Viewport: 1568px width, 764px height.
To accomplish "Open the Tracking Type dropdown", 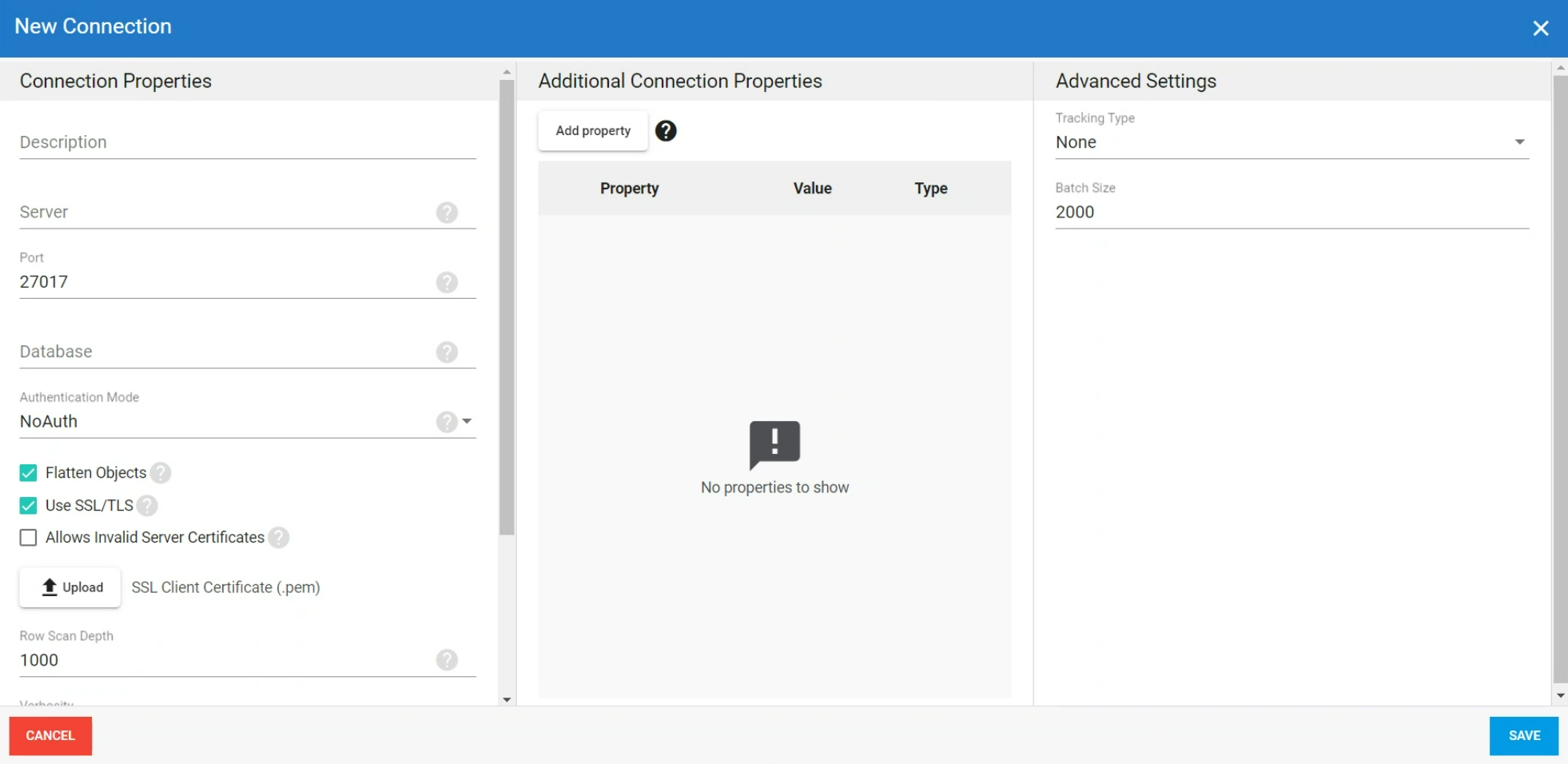I will [x=1518, y=141].
